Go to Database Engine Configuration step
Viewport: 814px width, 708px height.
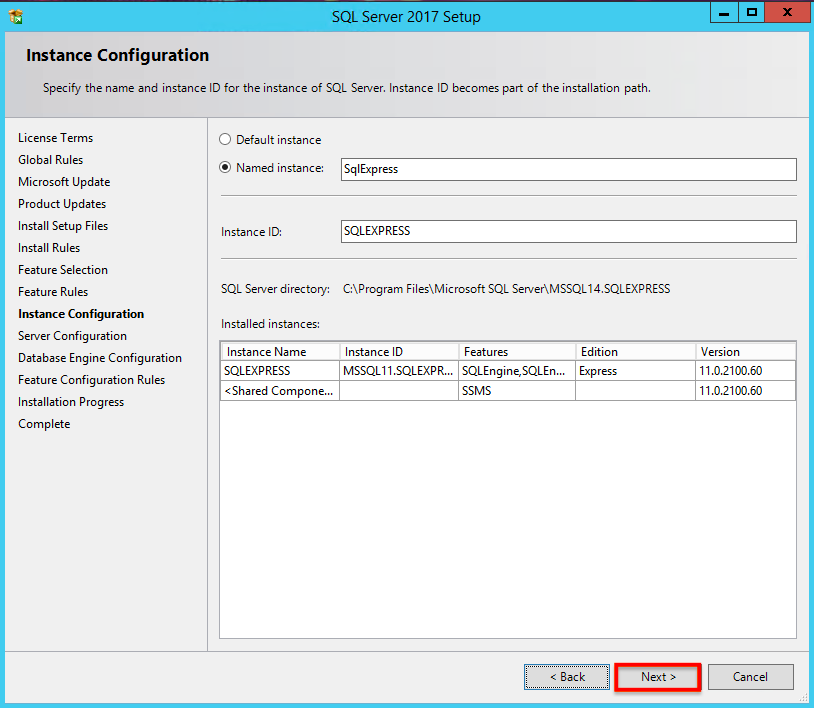click(x=100, y=358)
